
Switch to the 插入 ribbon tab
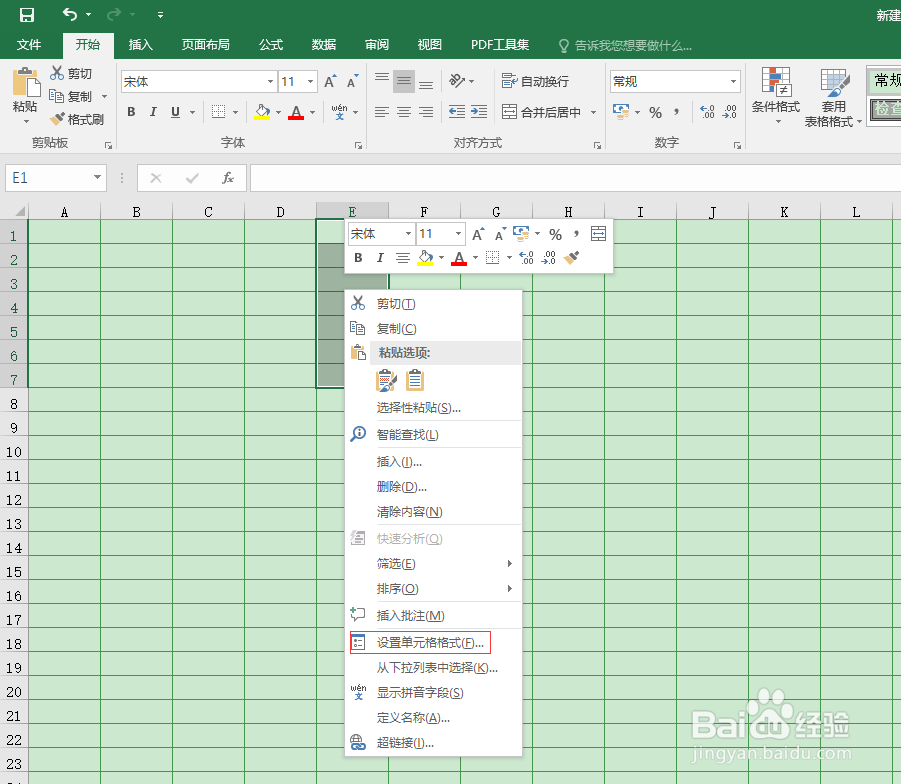click(x=139, y=44)
